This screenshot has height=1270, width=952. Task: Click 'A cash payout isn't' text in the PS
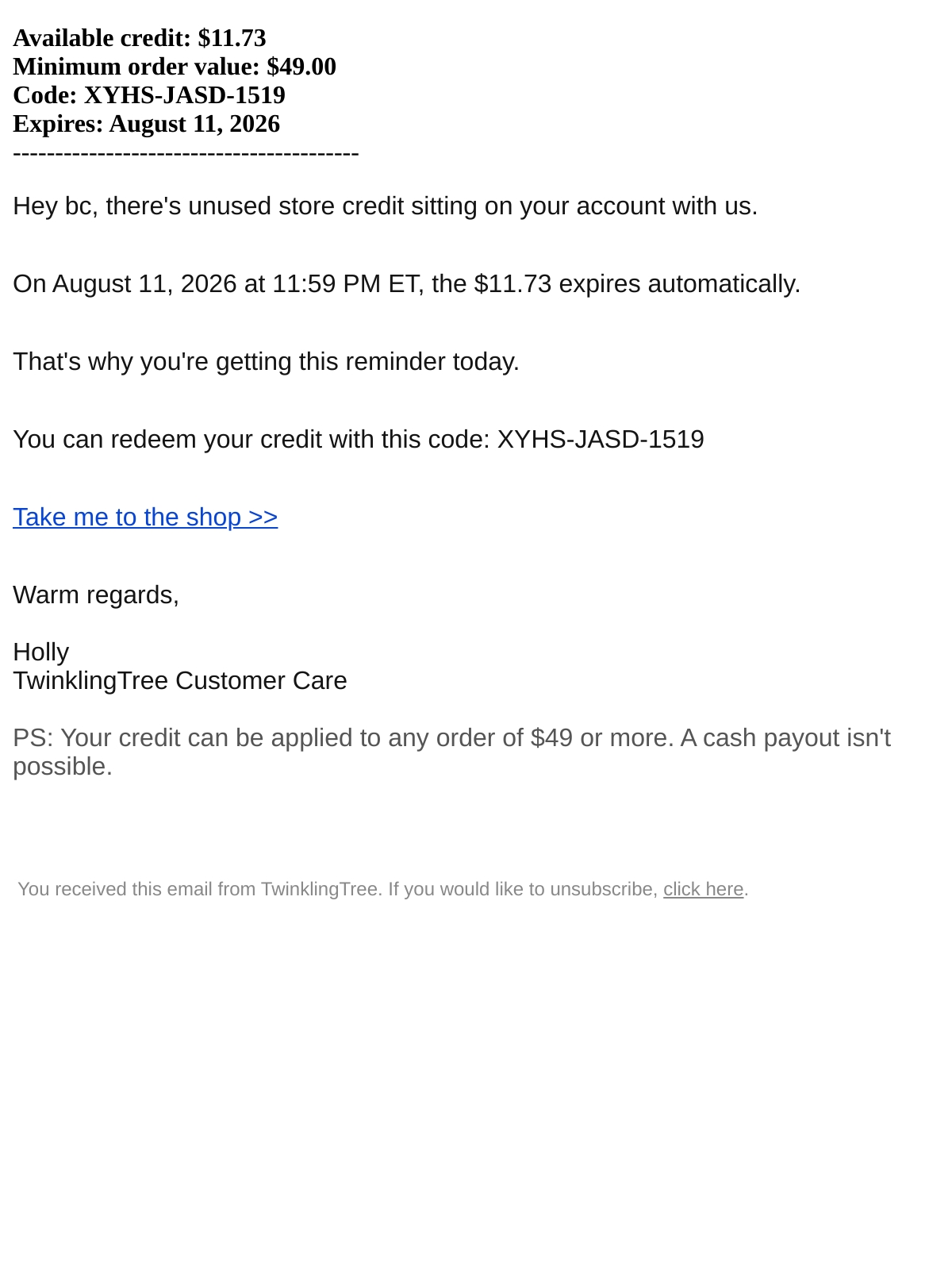point(785,738)
